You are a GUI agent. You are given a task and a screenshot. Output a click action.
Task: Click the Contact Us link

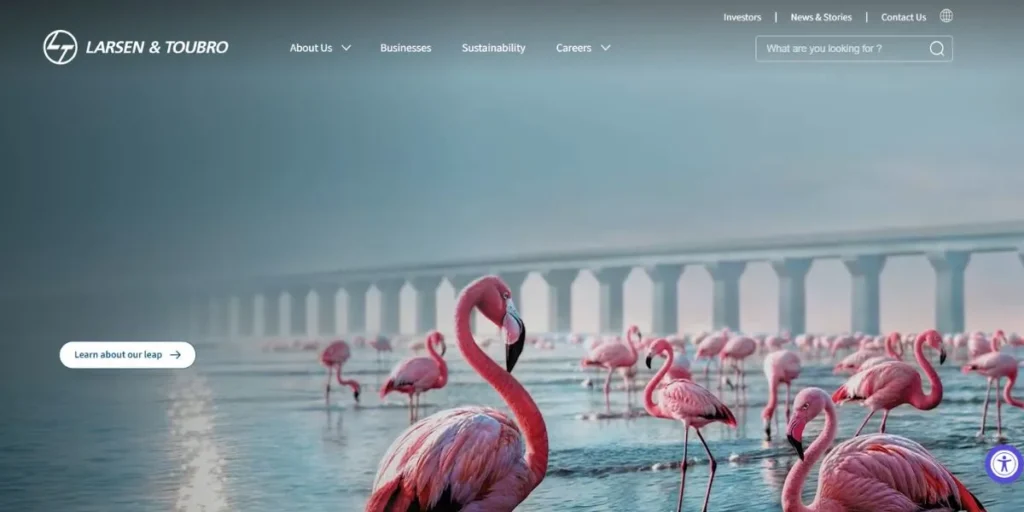[x=903, y=17]
